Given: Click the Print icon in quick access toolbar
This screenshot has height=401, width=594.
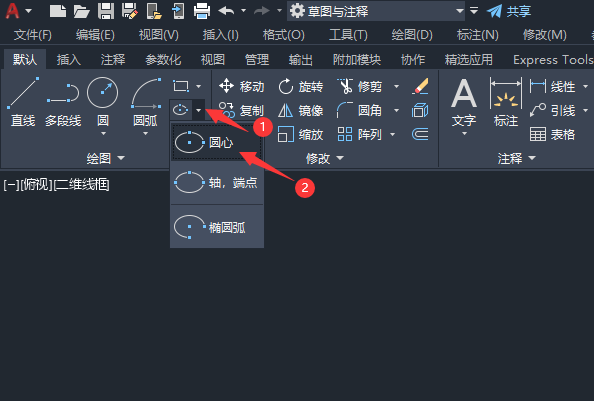Looking at the screenshot, I should click(202, 11).
